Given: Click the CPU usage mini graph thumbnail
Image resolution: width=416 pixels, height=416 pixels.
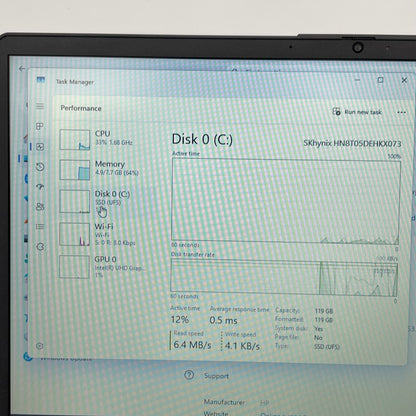Looking at the screenshot, I should coord(75,140).
